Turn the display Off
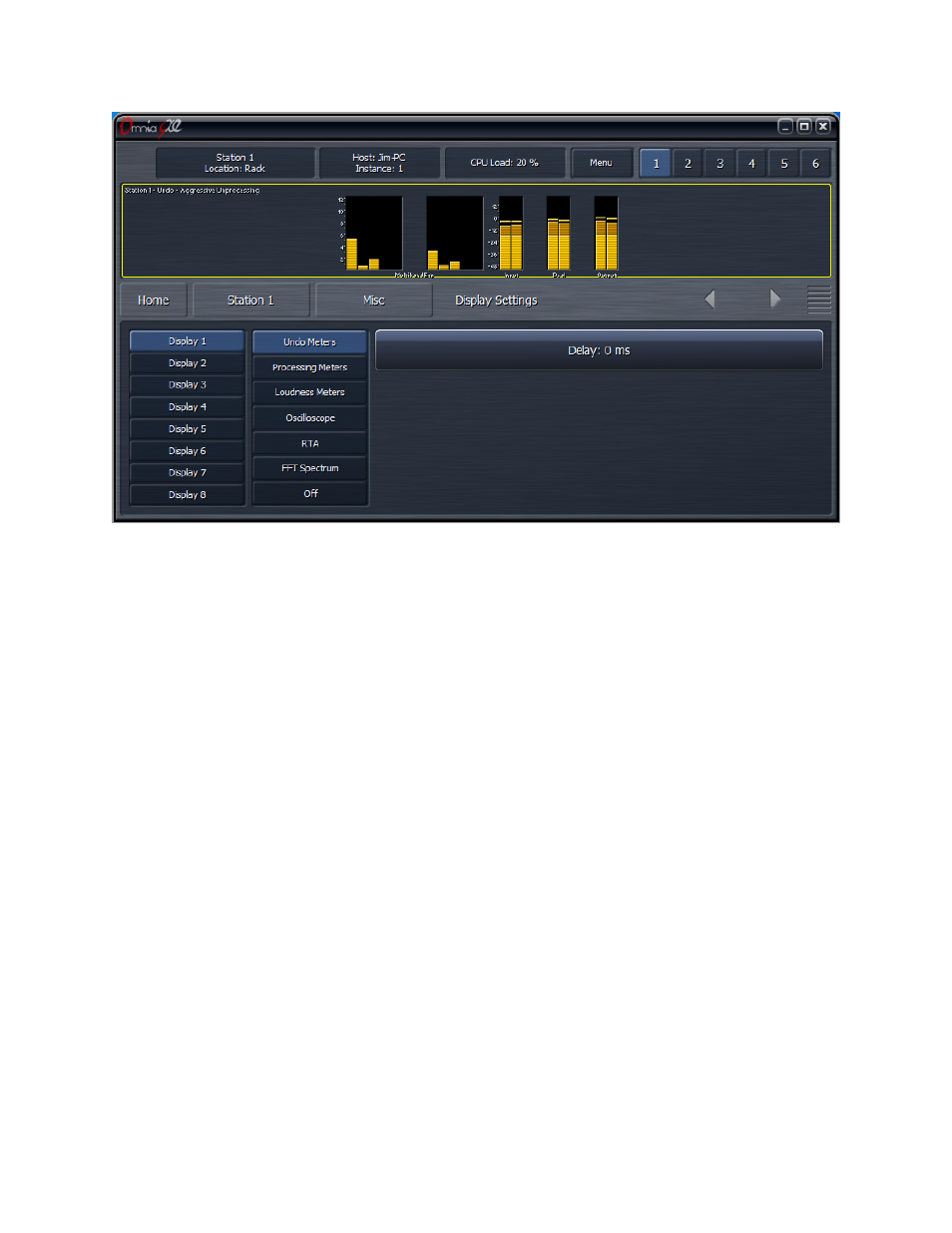 click(x=310, y=494)
